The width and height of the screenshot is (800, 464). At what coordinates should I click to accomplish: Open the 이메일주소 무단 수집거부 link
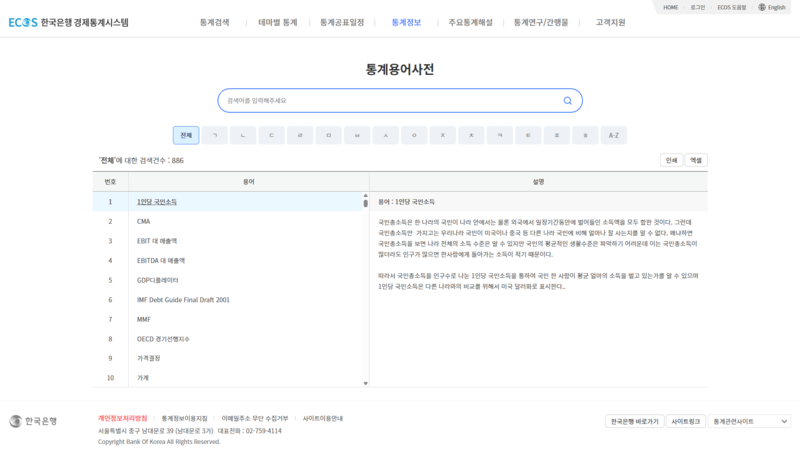[x=255, y=419]
